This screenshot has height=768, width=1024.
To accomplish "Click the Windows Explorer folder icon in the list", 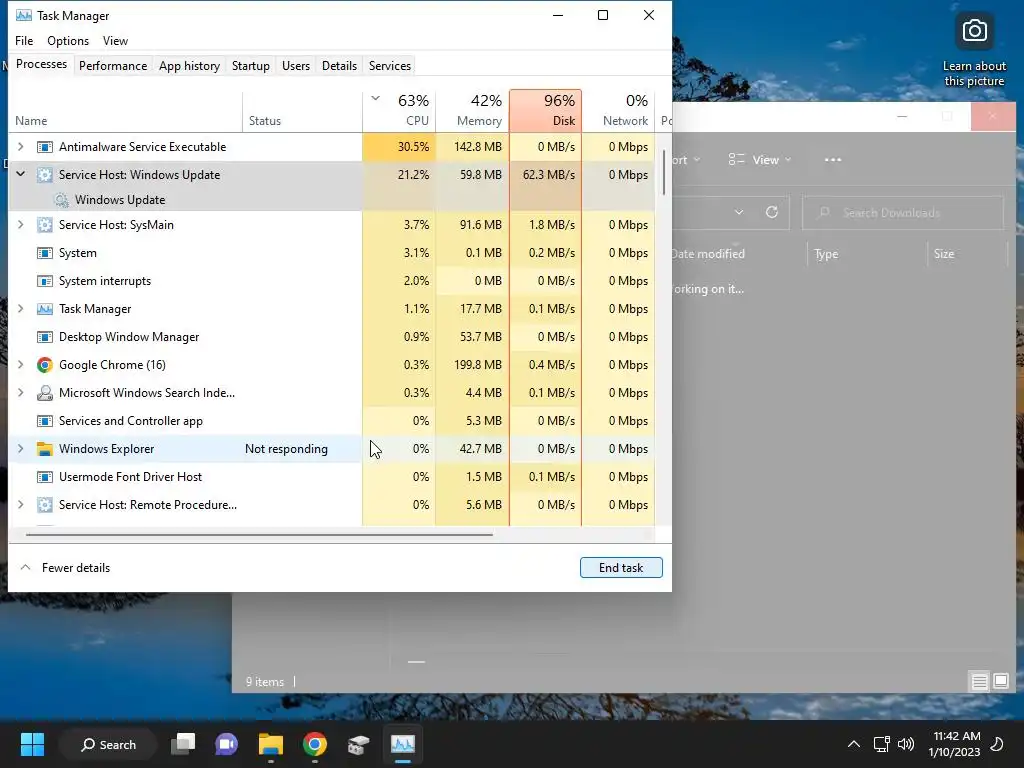I will pyautogui.click(x=44, y=449).
